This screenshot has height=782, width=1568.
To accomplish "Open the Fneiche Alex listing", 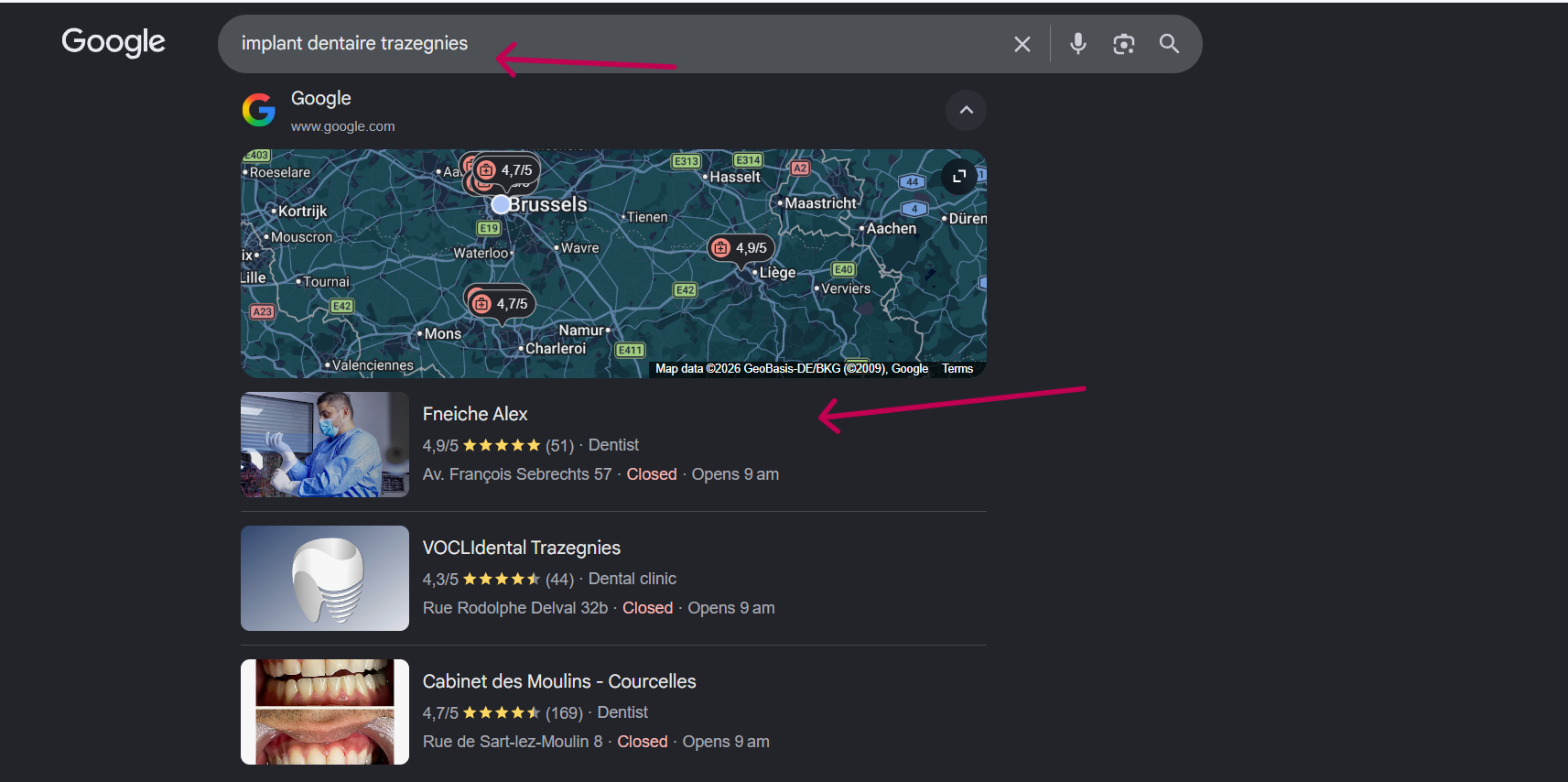I will click(x=475, y=414).
